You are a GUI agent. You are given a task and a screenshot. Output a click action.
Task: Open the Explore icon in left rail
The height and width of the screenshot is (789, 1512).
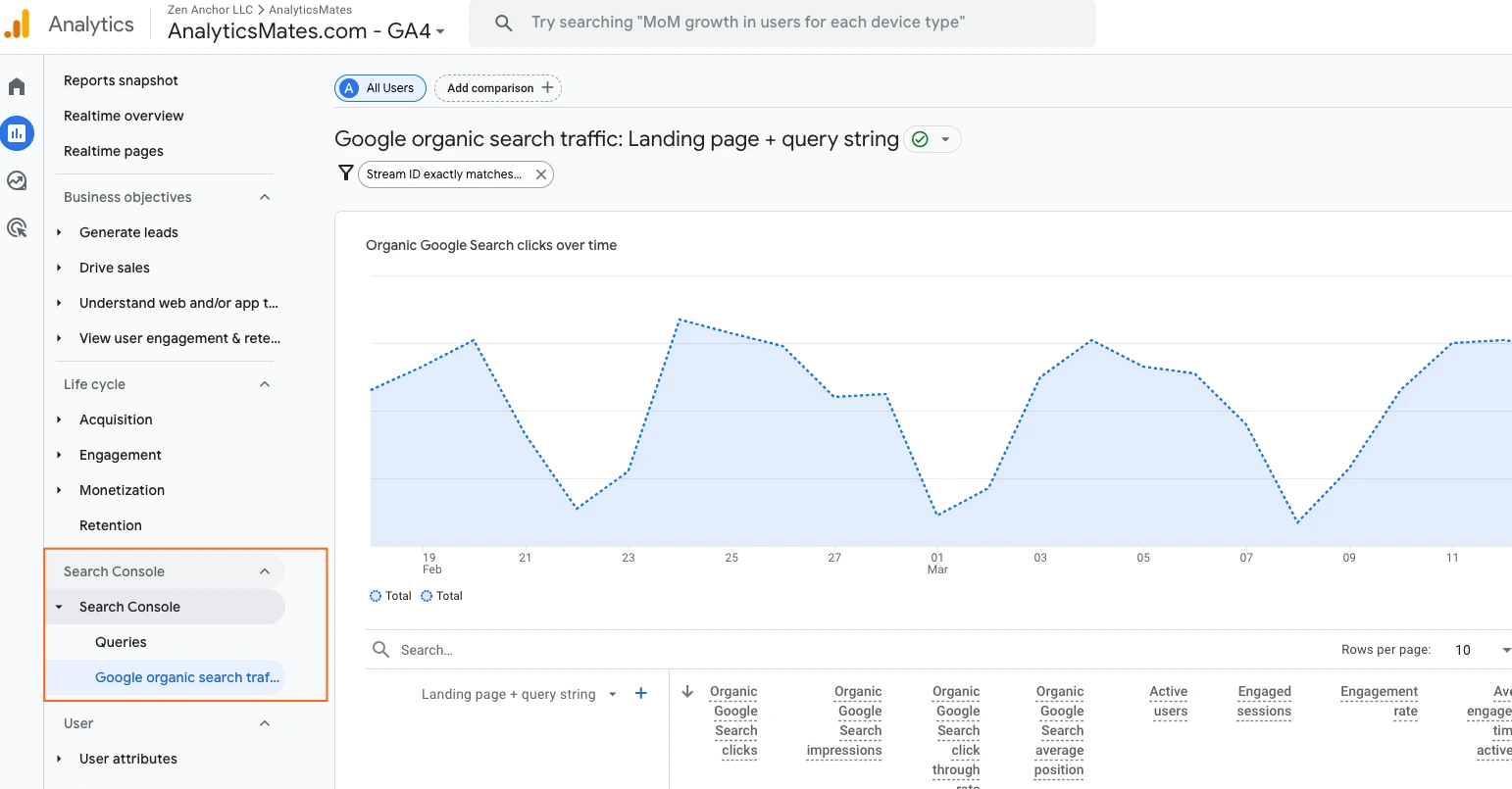[x=17, y=180]
